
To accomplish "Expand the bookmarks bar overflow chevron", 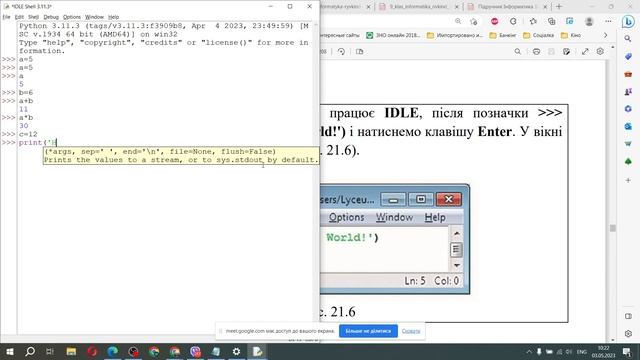I will [605, 36].
